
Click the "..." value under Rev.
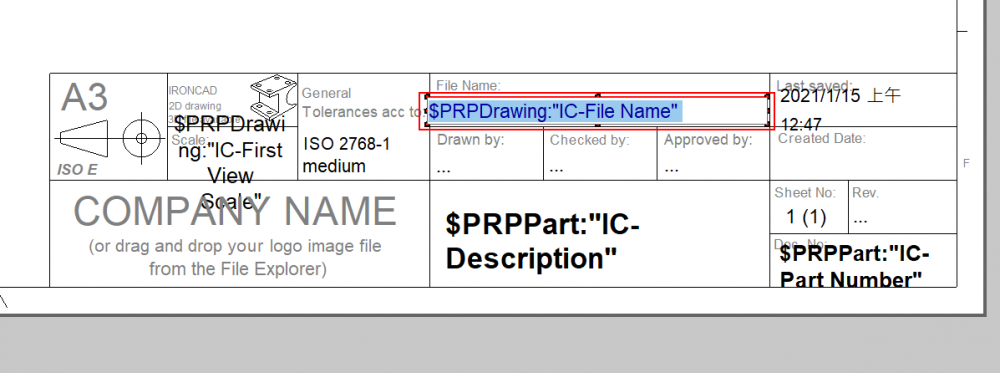(x=860, y=221)
